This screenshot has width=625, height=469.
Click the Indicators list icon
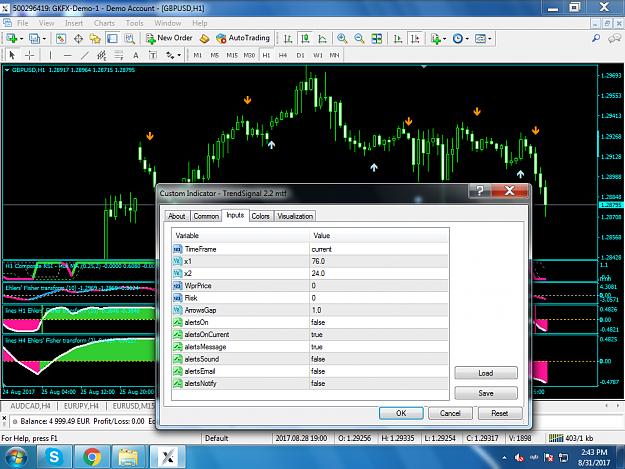click(436, 39)
